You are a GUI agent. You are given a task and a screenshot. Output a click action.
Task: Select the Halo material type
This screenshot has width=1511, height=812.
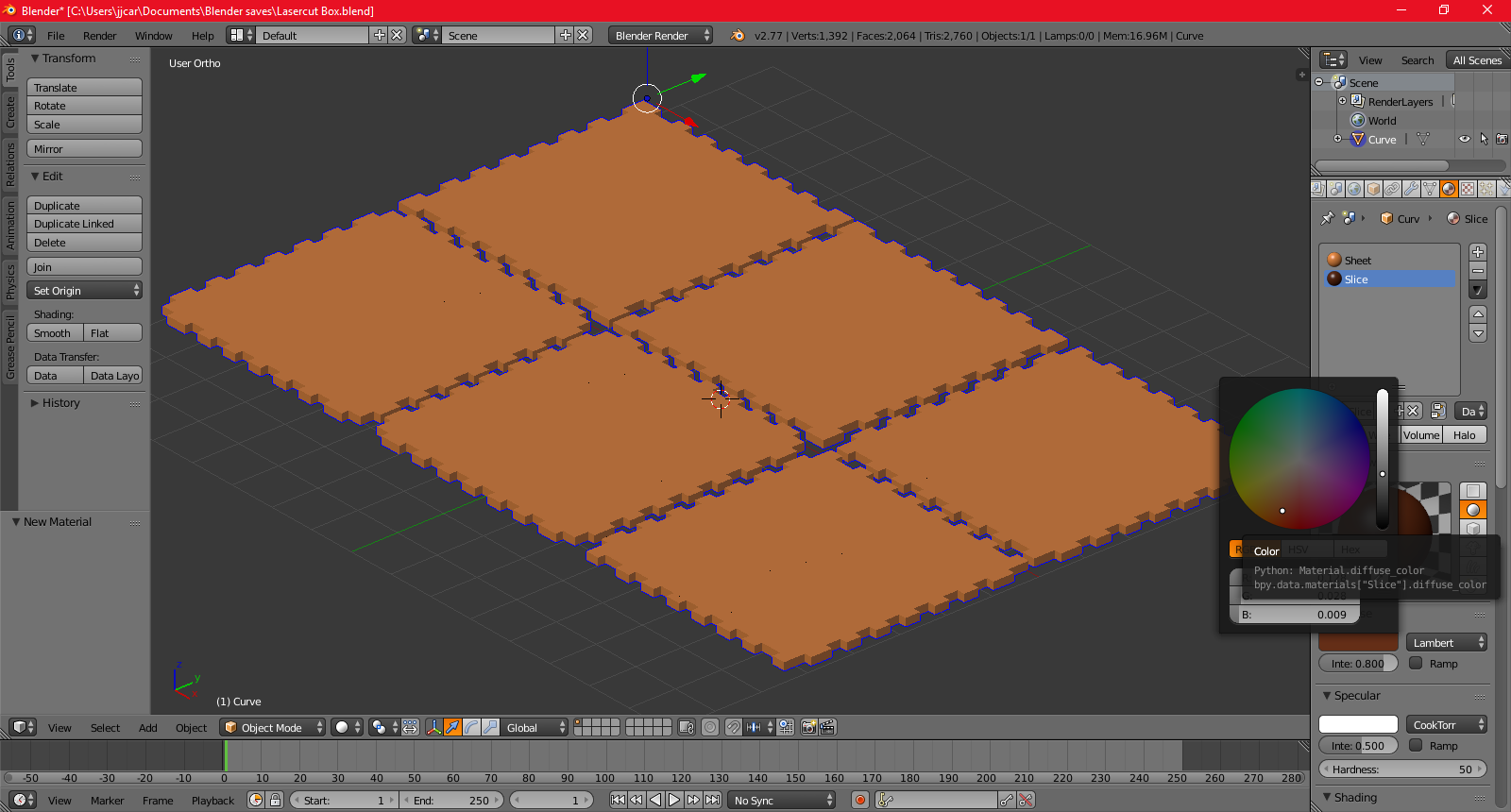(1465, 434)
